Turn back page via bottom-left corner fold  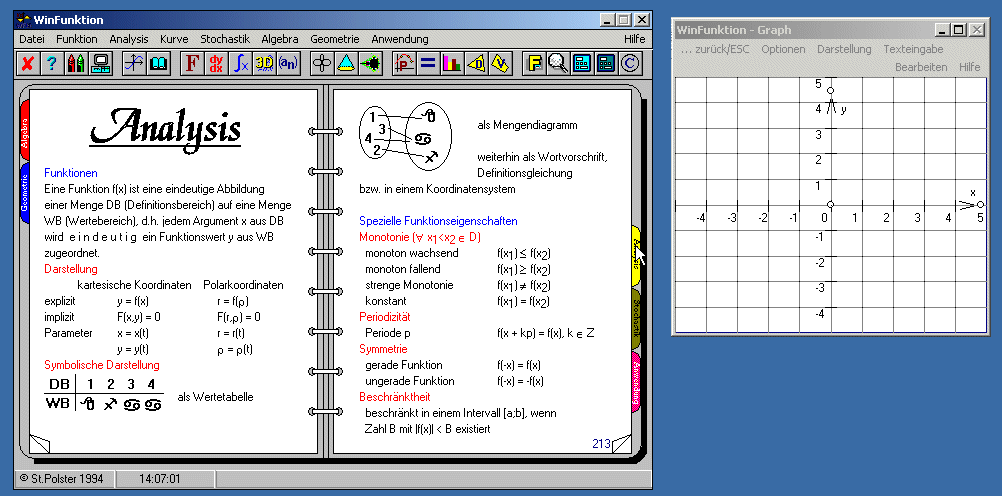click(40, 444)
